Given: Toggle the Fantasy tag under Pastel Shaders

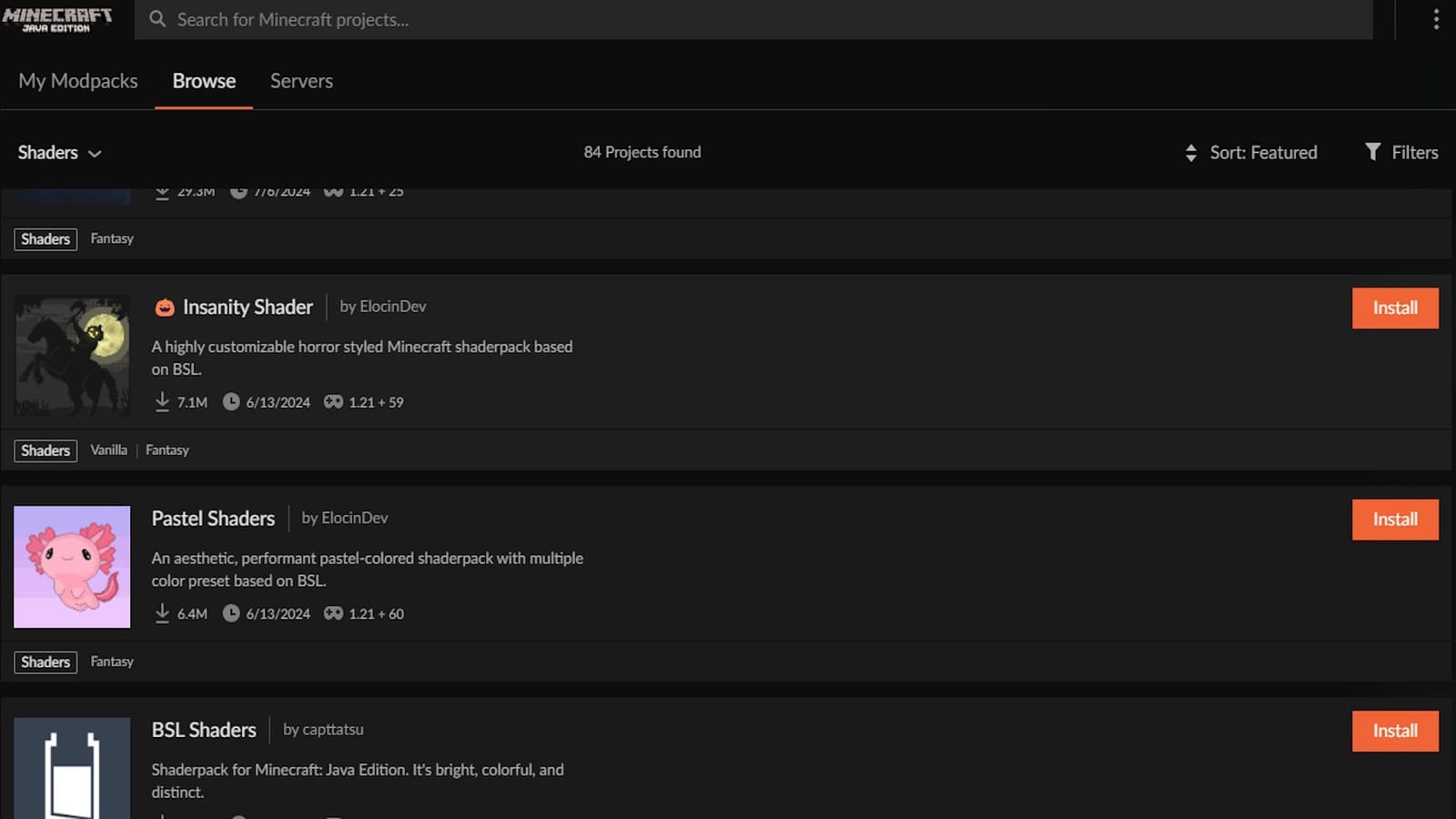Looking at the screenshot, I should [111, 662].
